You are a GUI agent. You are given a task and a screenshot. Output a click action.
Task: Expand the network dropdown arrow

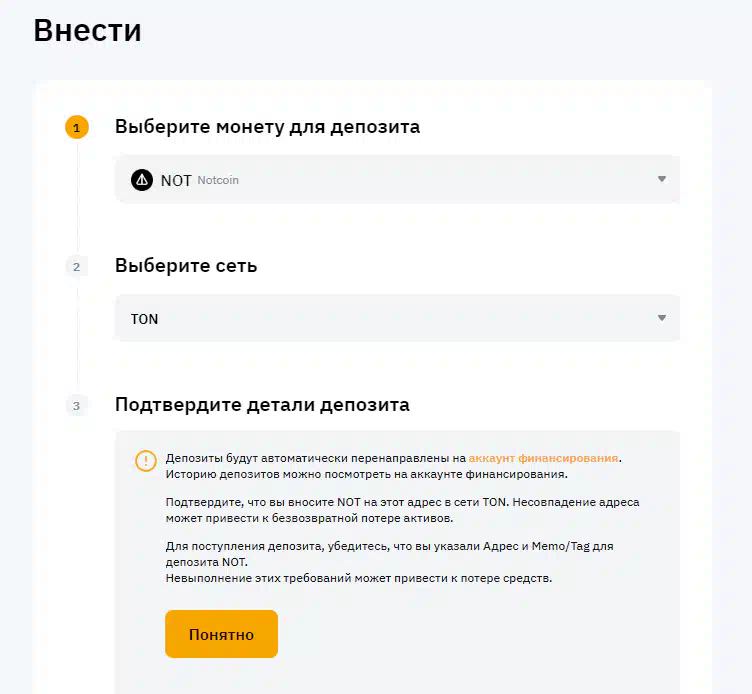point(662,318)
